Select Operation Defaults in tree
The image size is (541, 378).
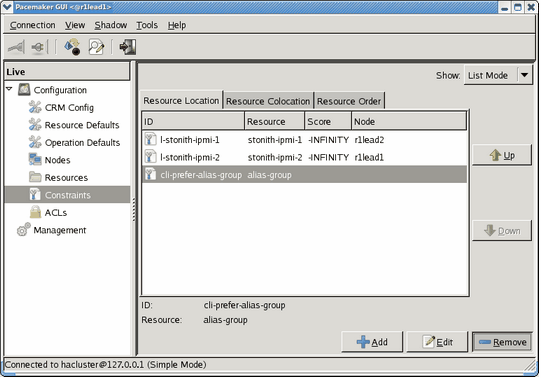[82, 142]
